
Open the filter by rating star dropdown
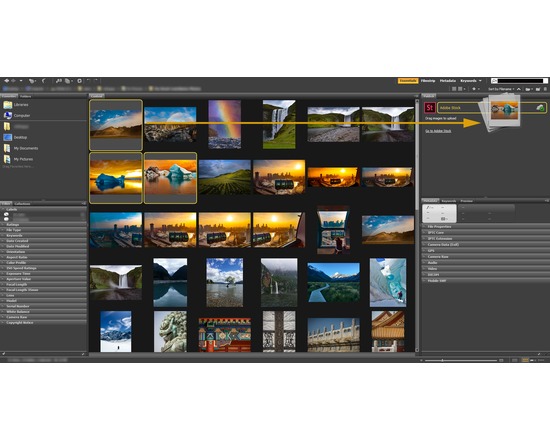(x=476, y=89)
